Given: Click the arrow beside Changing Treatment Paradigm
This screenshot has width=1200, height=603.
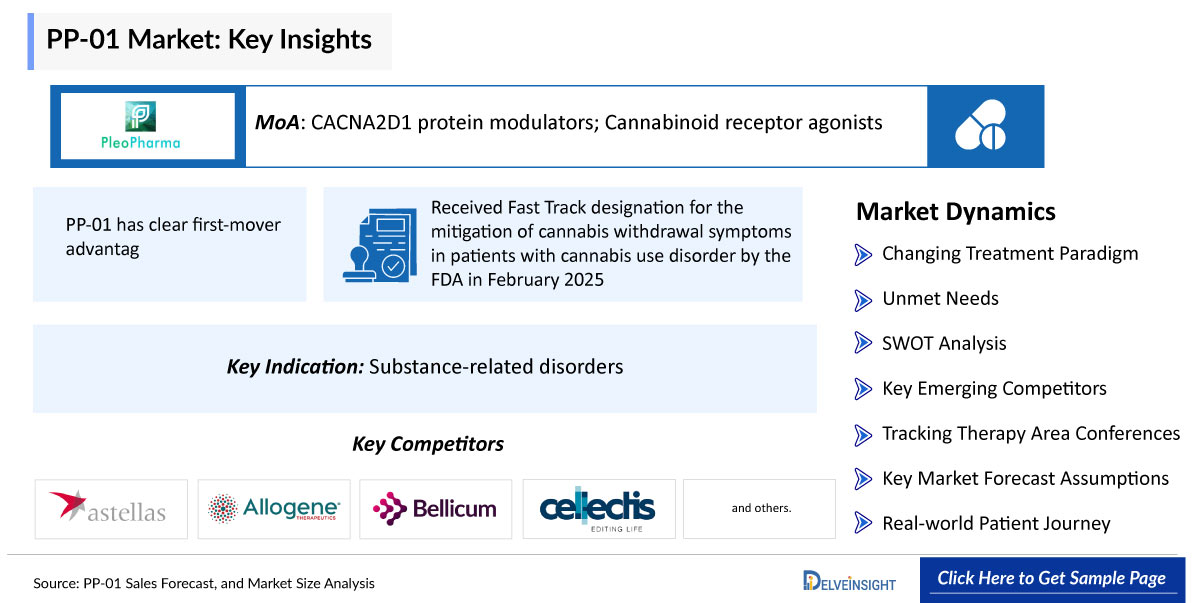Looking at the screenshot, I should 863,254.
